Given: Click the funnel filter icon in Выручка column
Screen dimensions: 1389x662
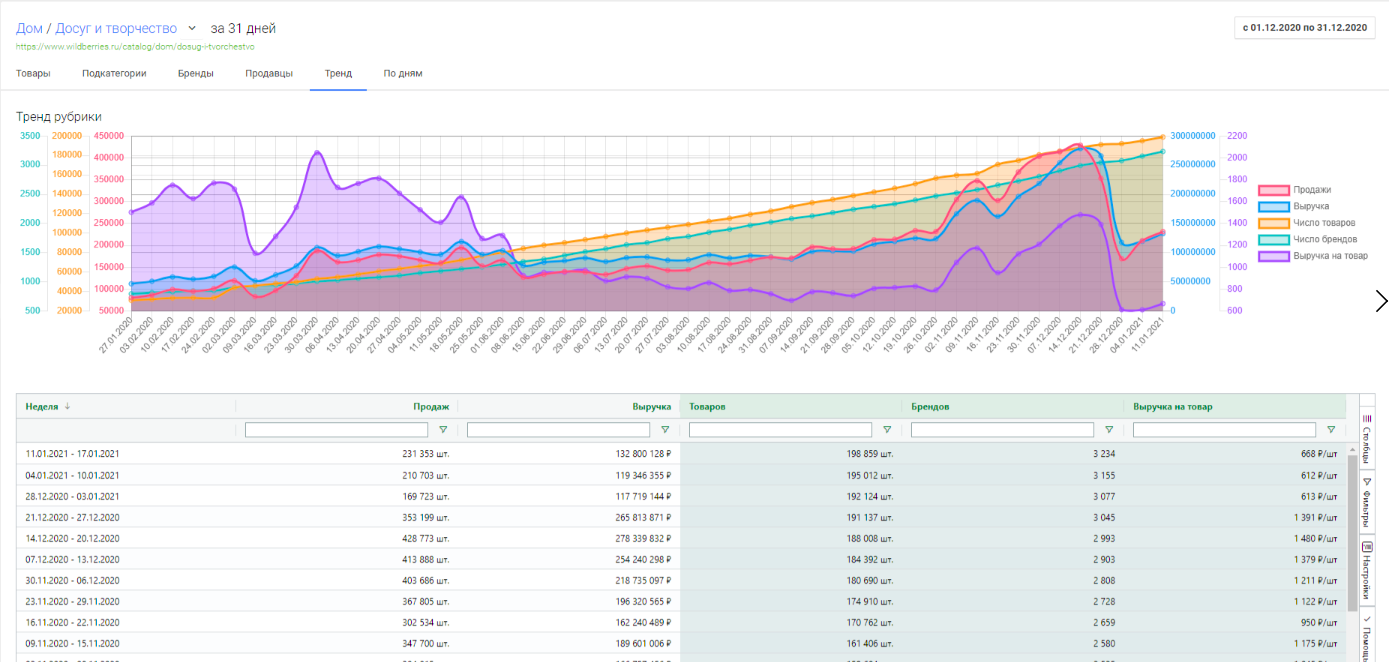Looking at the screenshot, I should (x=664, y=429).
